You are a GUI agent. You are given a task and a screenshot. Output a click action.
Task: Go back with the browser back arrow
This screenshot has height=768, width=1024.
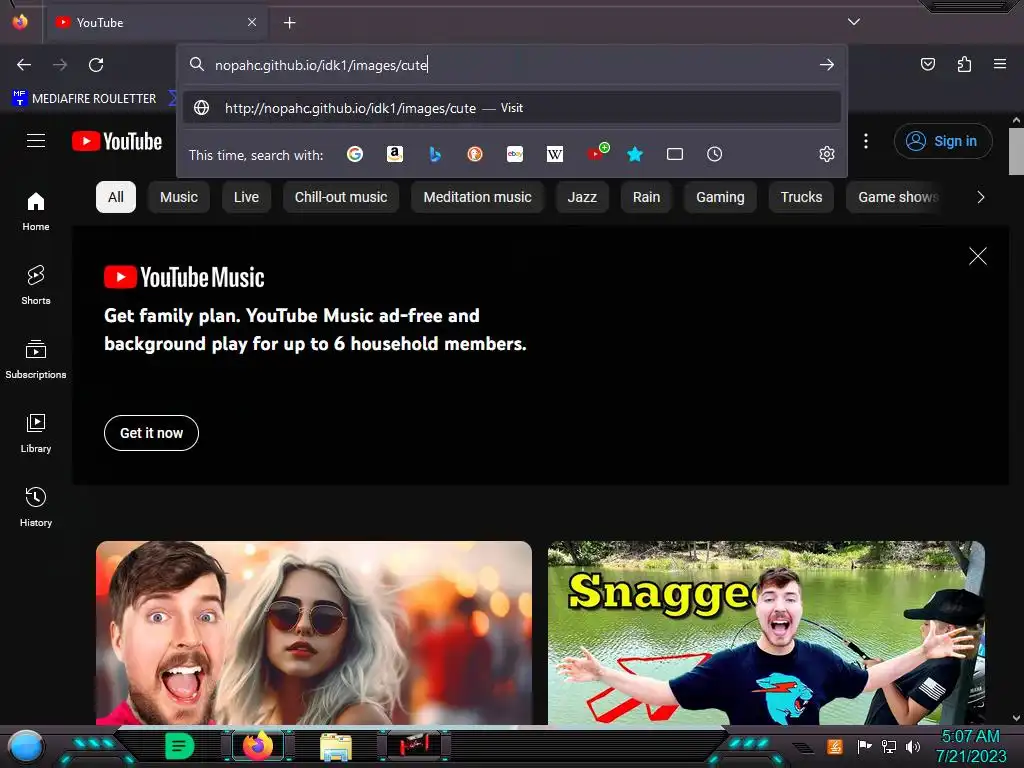[24, 65]
